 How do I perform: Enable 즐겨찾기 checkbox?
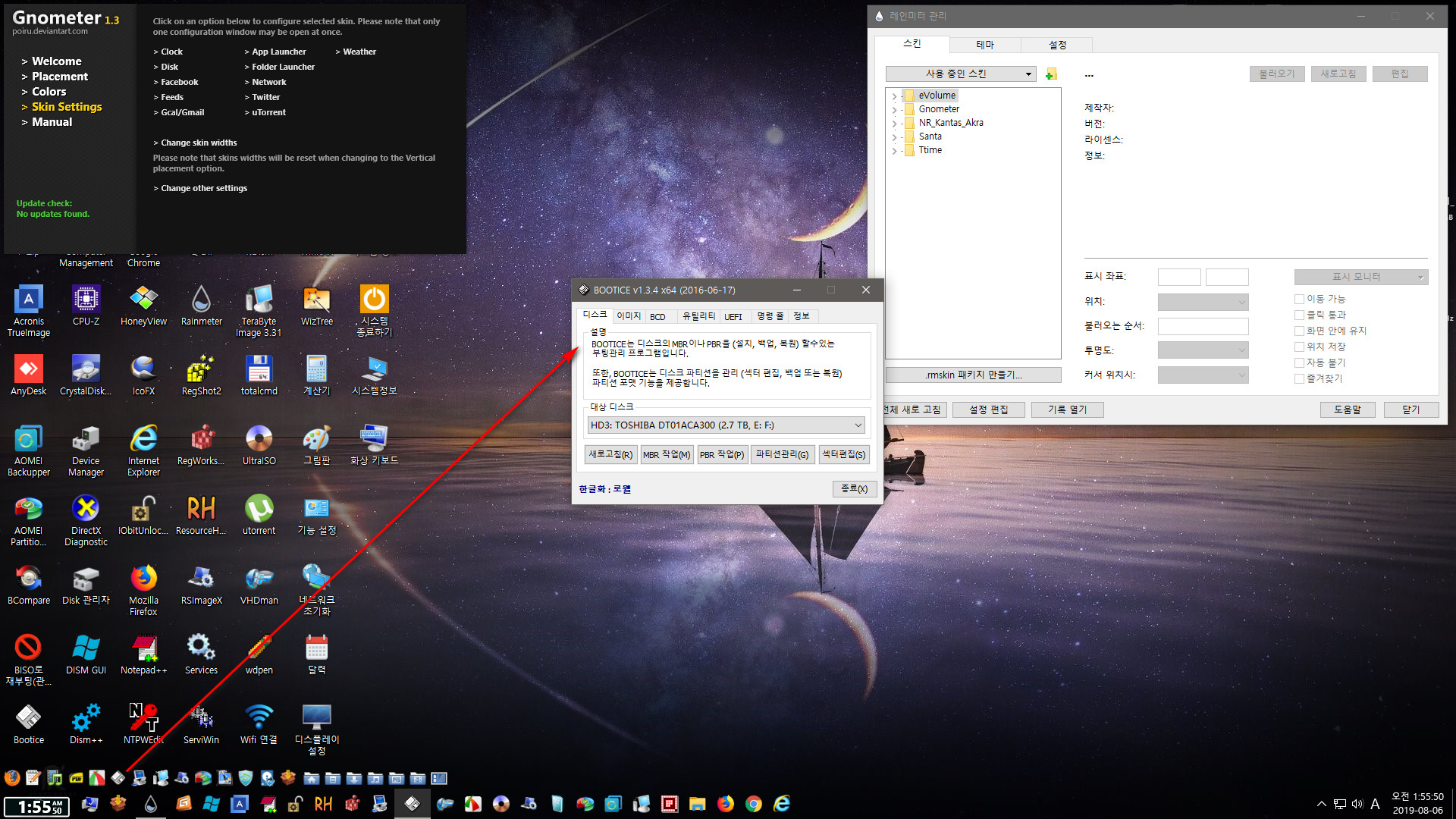point(1299,378)
